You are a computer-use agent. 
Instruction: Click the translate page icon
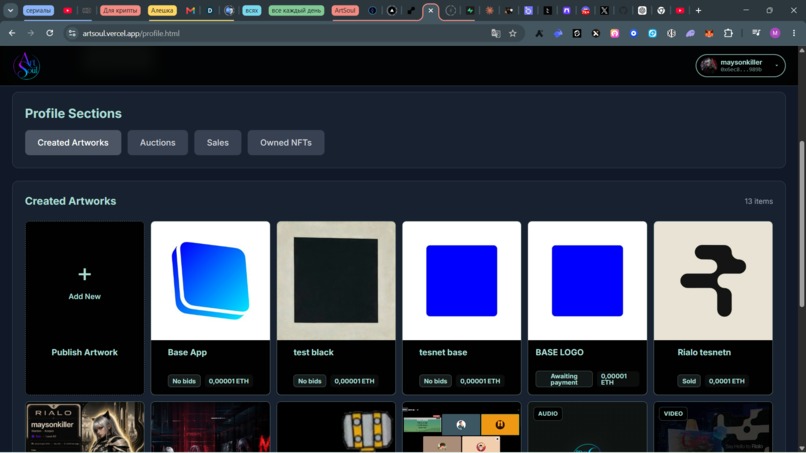pyautogui.click(x=496, y=33)
